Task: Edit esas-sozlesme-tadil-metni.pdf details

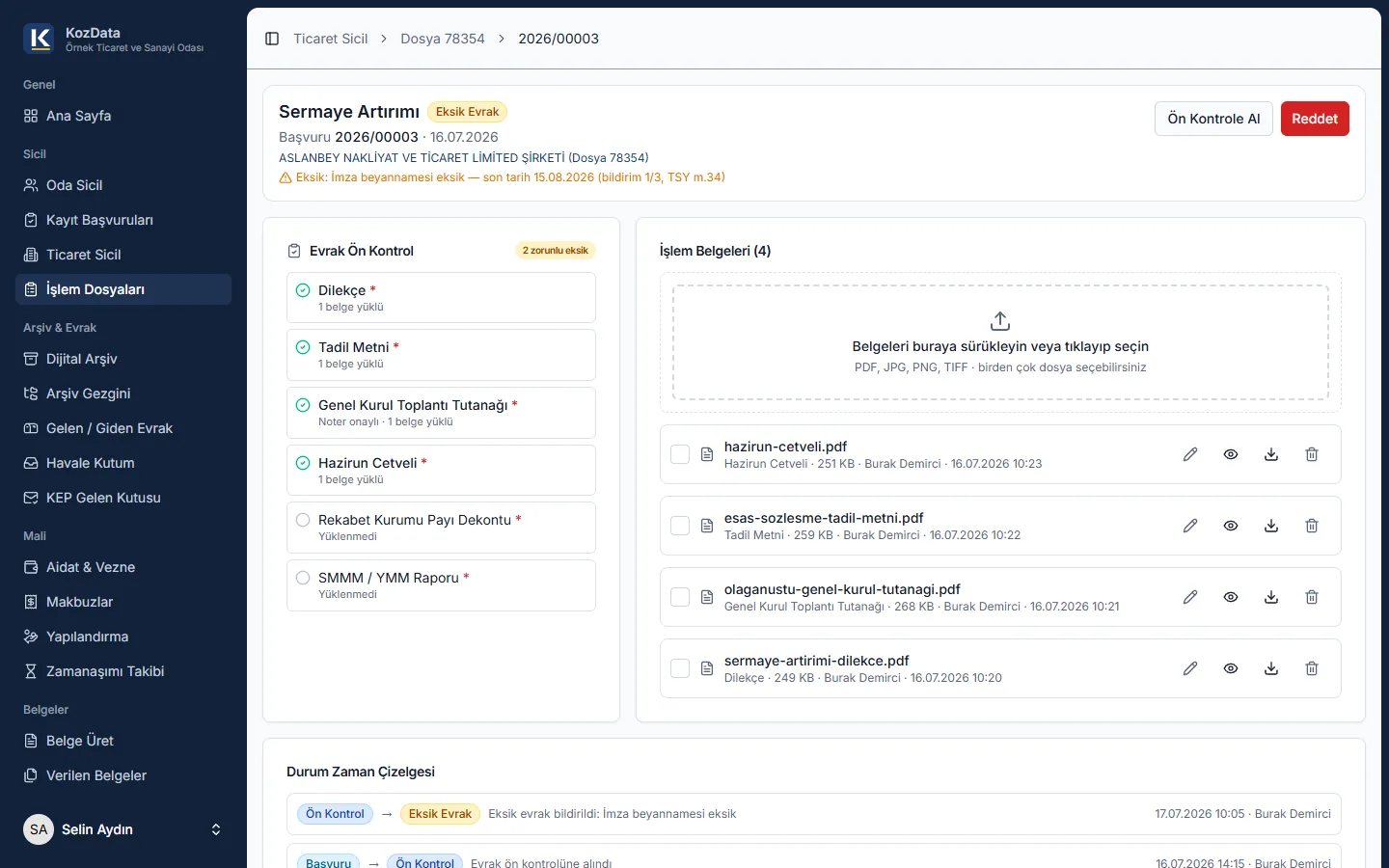Action: (x=1190, y=526)
